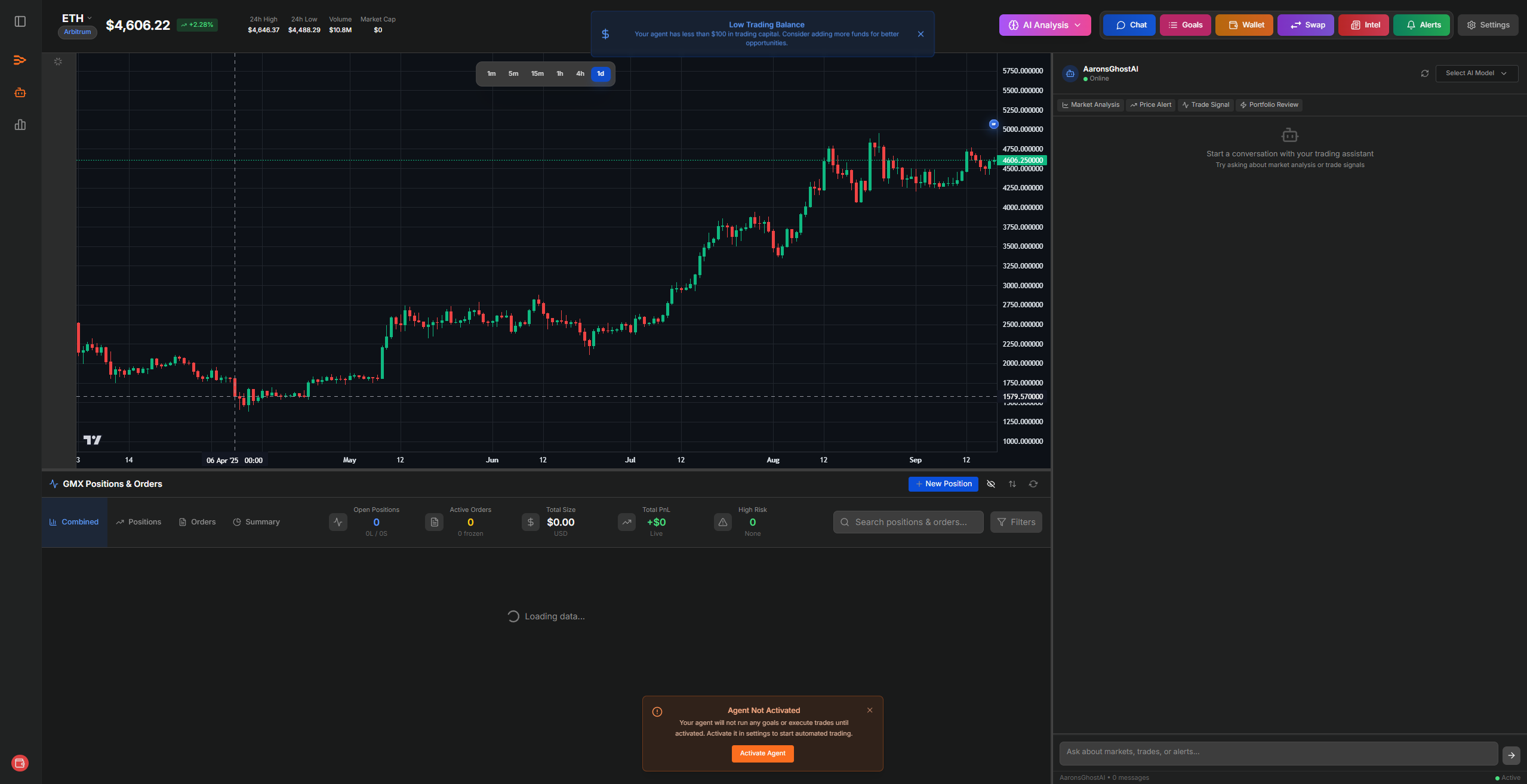This screenshot has height=784, width=1527.
Task: Refresh GMX positions and orders
Action: pyautogui.click(x=1033, y=484)
